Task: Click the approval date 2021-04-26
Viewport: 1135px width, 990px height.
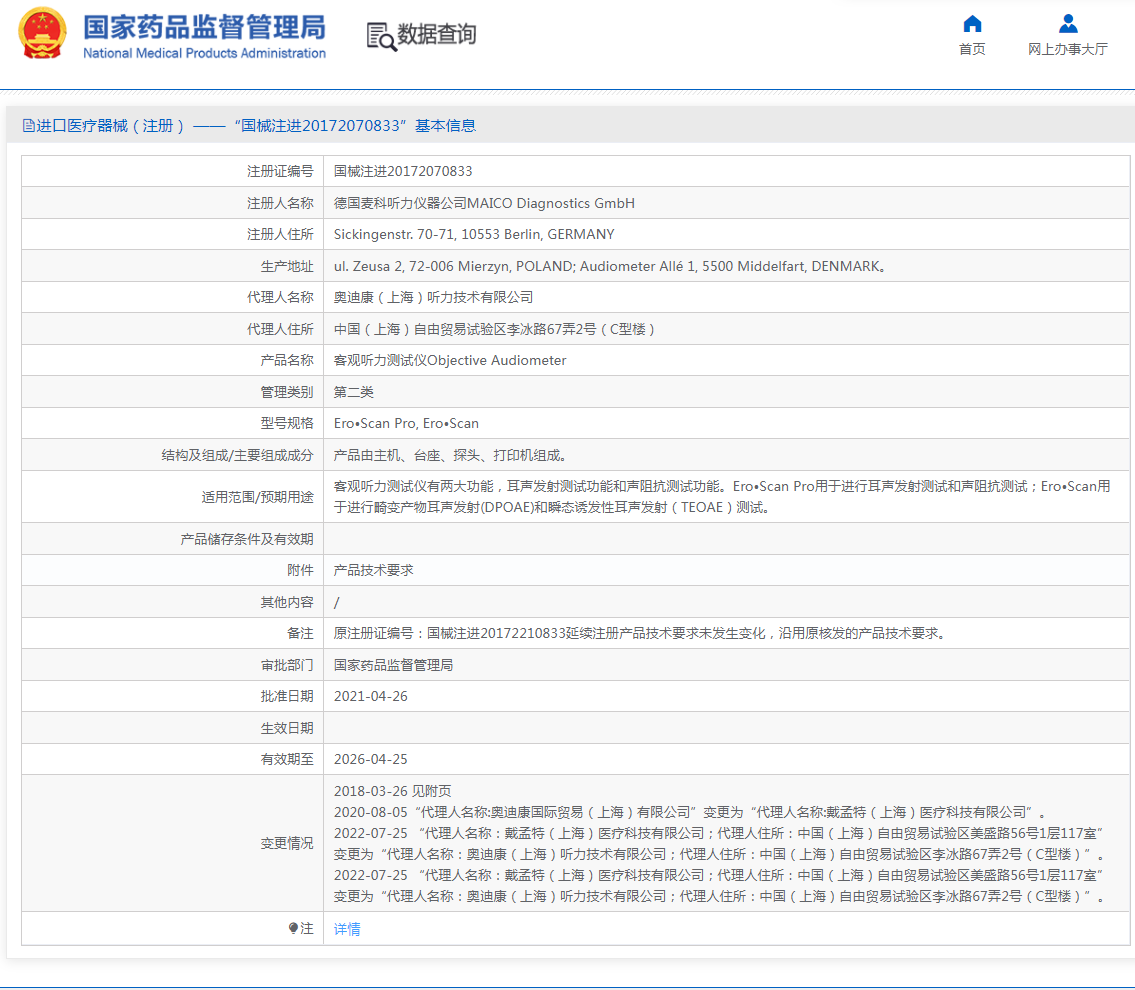Action: click(370, 696)
